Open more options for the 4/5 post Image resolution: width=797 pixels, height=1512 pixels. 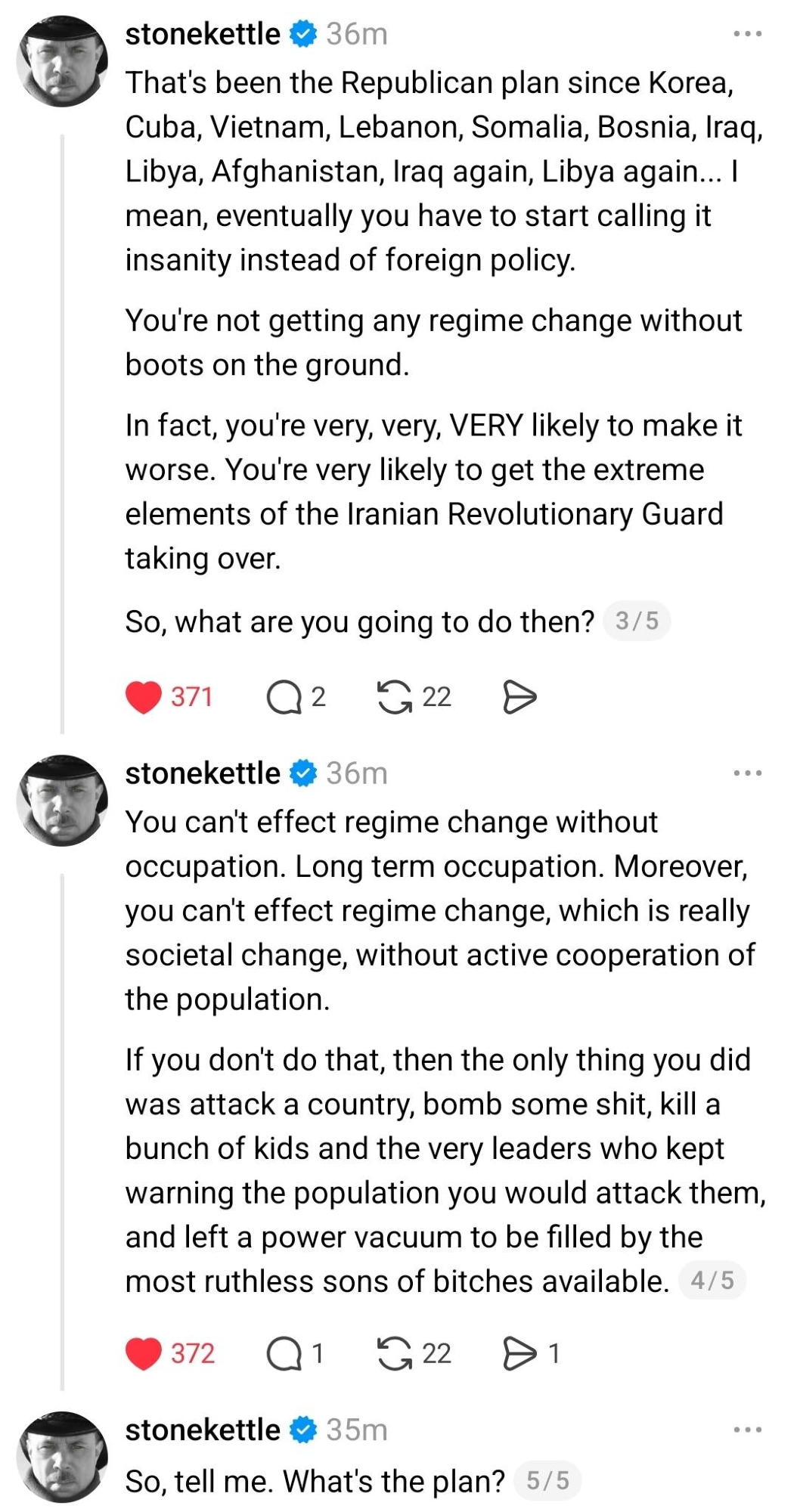(747, 773)
